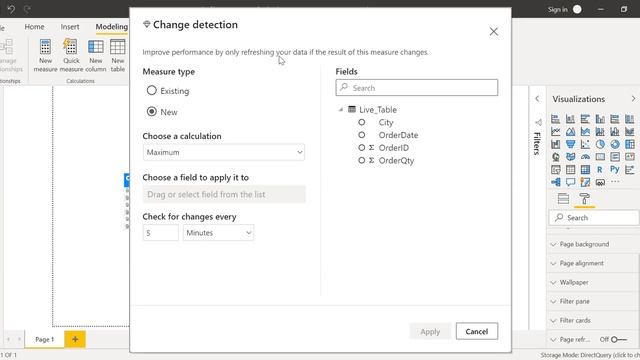Switch to the Home ribbon tab

[x=34, y=27]
